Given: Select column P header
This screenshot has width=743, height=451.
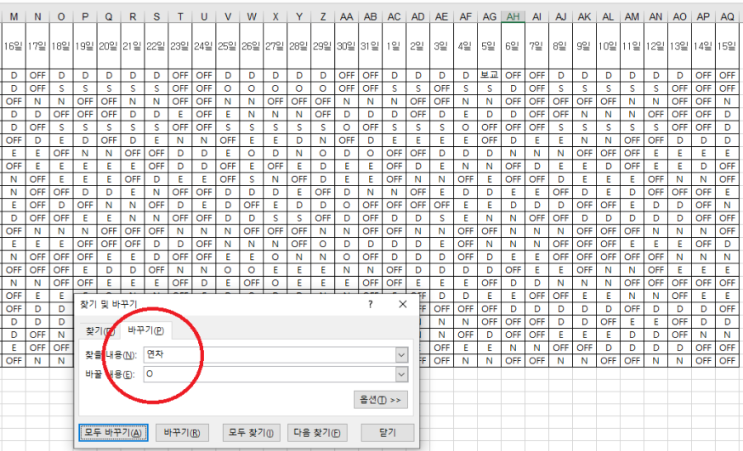Looking at the screenshot, I should (x=85, y=17).
